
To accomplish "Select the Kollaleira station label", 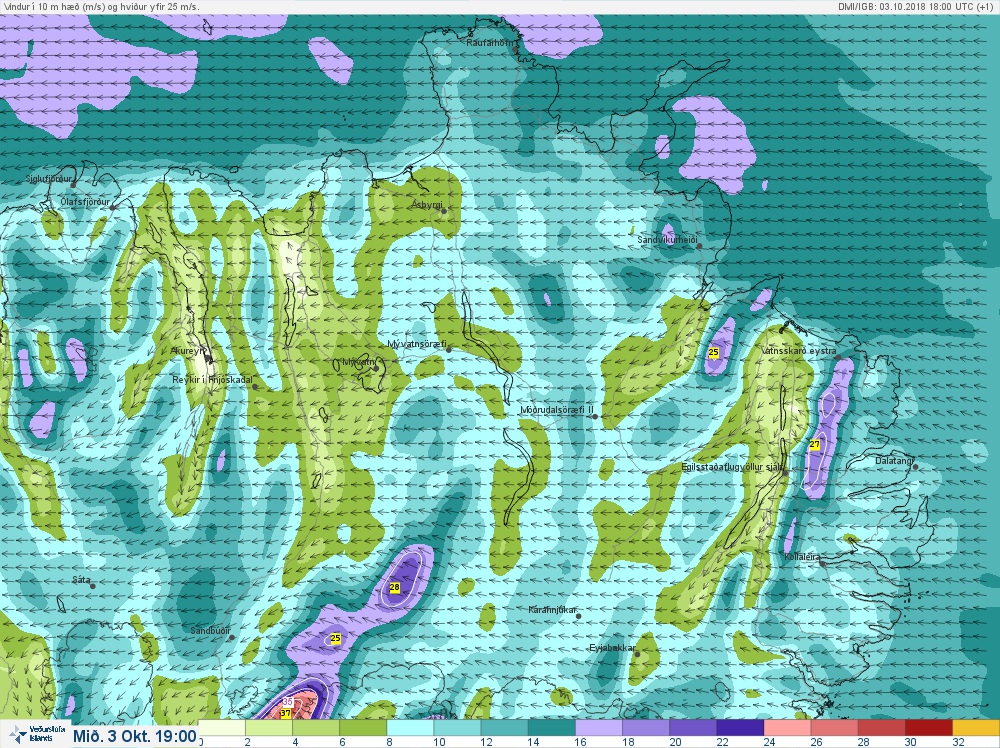I will point(802,557).
